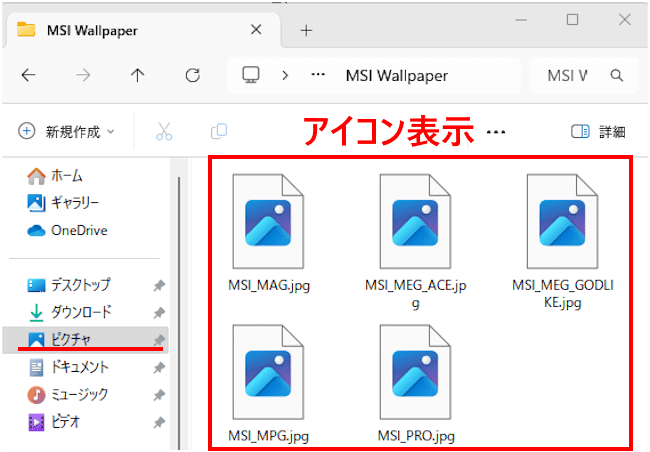Go forward with the right arrow
The image size is (650, 452).
point(83,75)
